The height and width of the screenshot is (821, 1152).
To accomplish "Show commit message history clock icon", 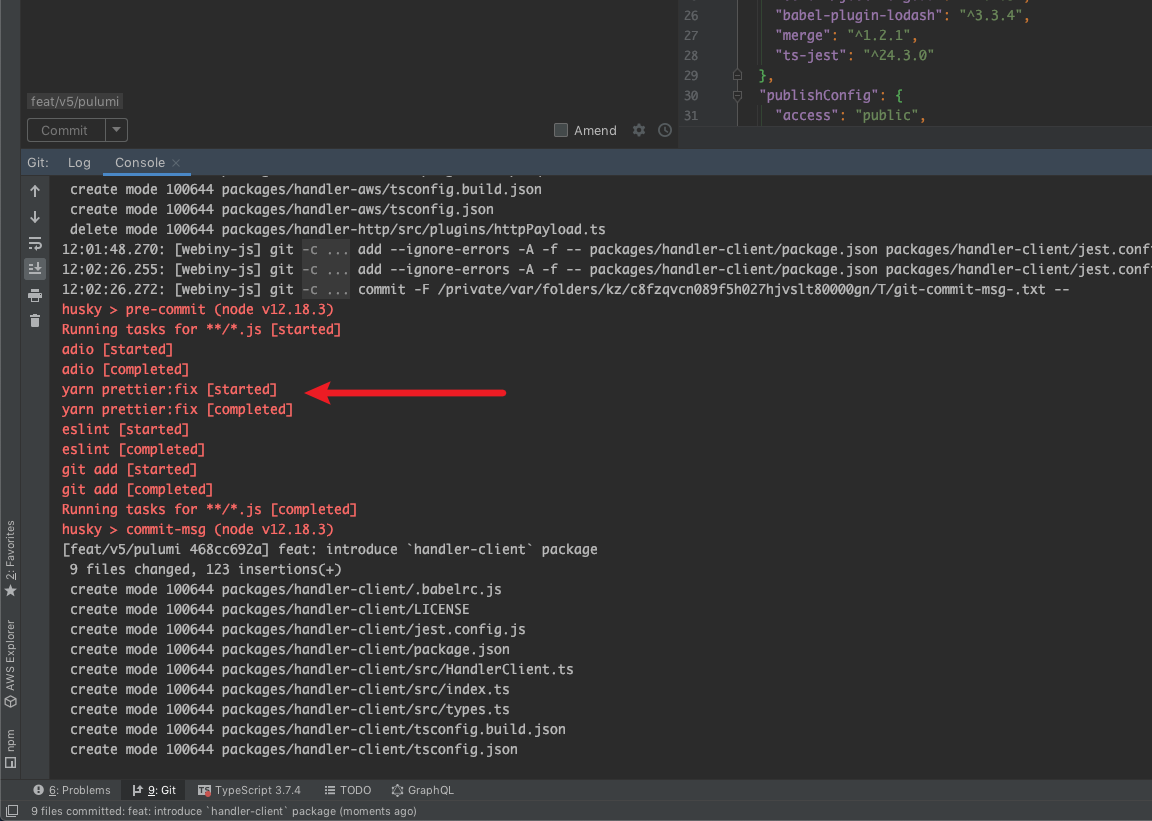I will pyautogui.click(x=665, y=130).
